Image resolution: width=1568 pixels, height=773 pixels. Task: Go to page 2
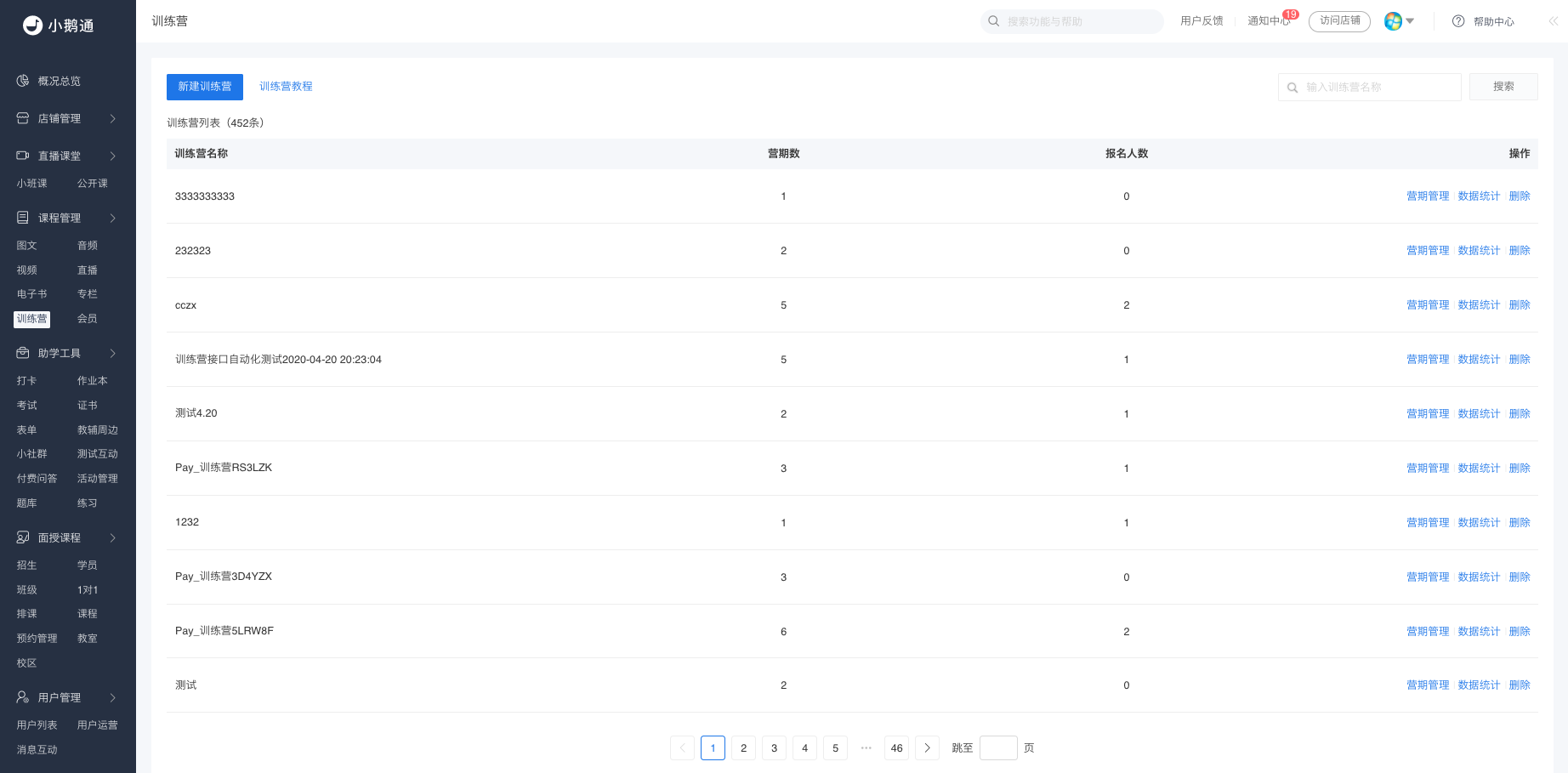click(743, 747)
